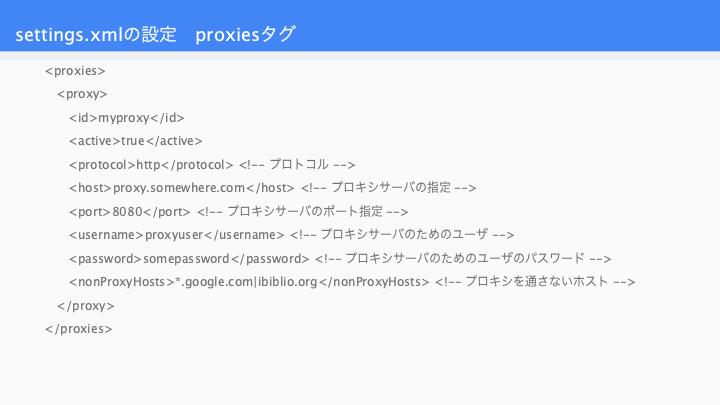The image size is (720, 405).
Task: Click the nonProxyHosts element with google.com
Action: tap(249, 281)
